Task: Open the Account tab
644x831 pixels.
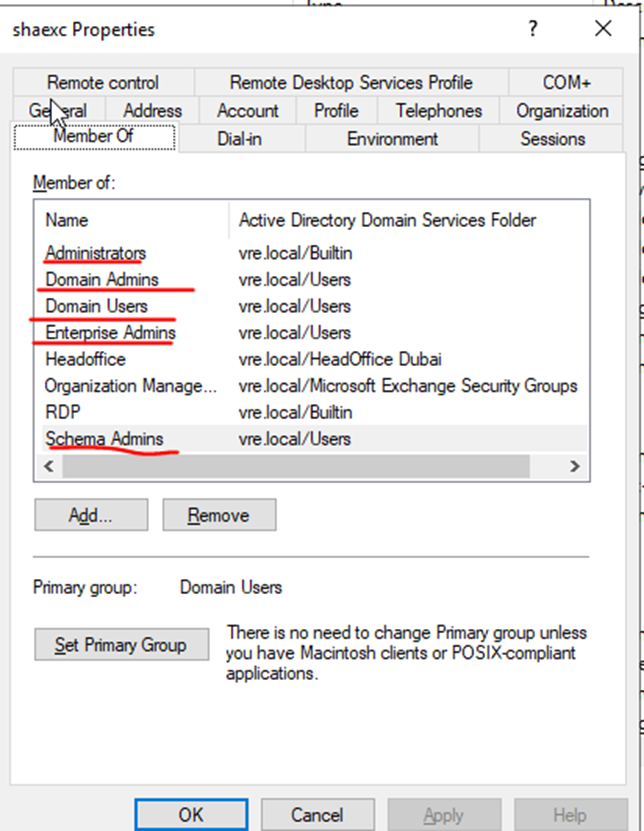Action: (248, 111)
